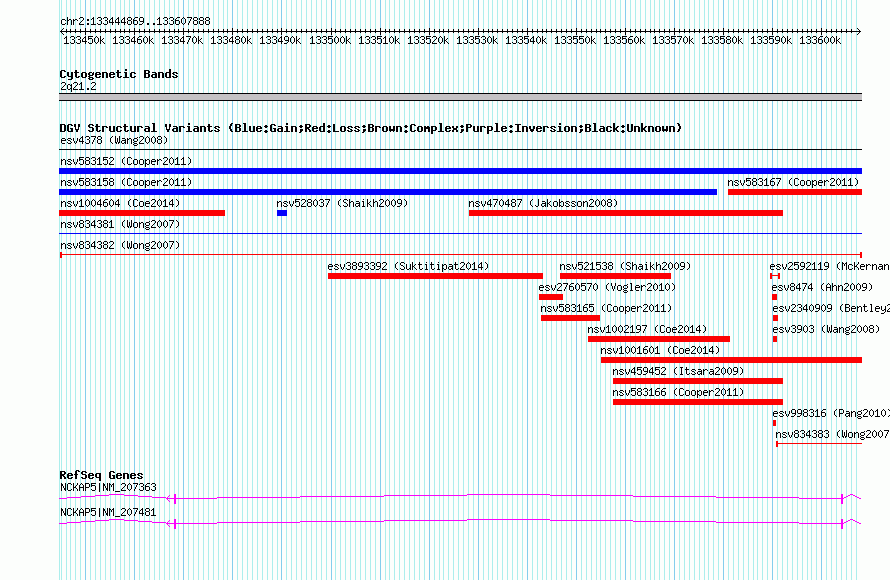Image resolution: width=890 pixels, height=580 pixels.
Task: Click the DGV Structural Variants track title
Action: pyautogui.click(x=371, y=128)
